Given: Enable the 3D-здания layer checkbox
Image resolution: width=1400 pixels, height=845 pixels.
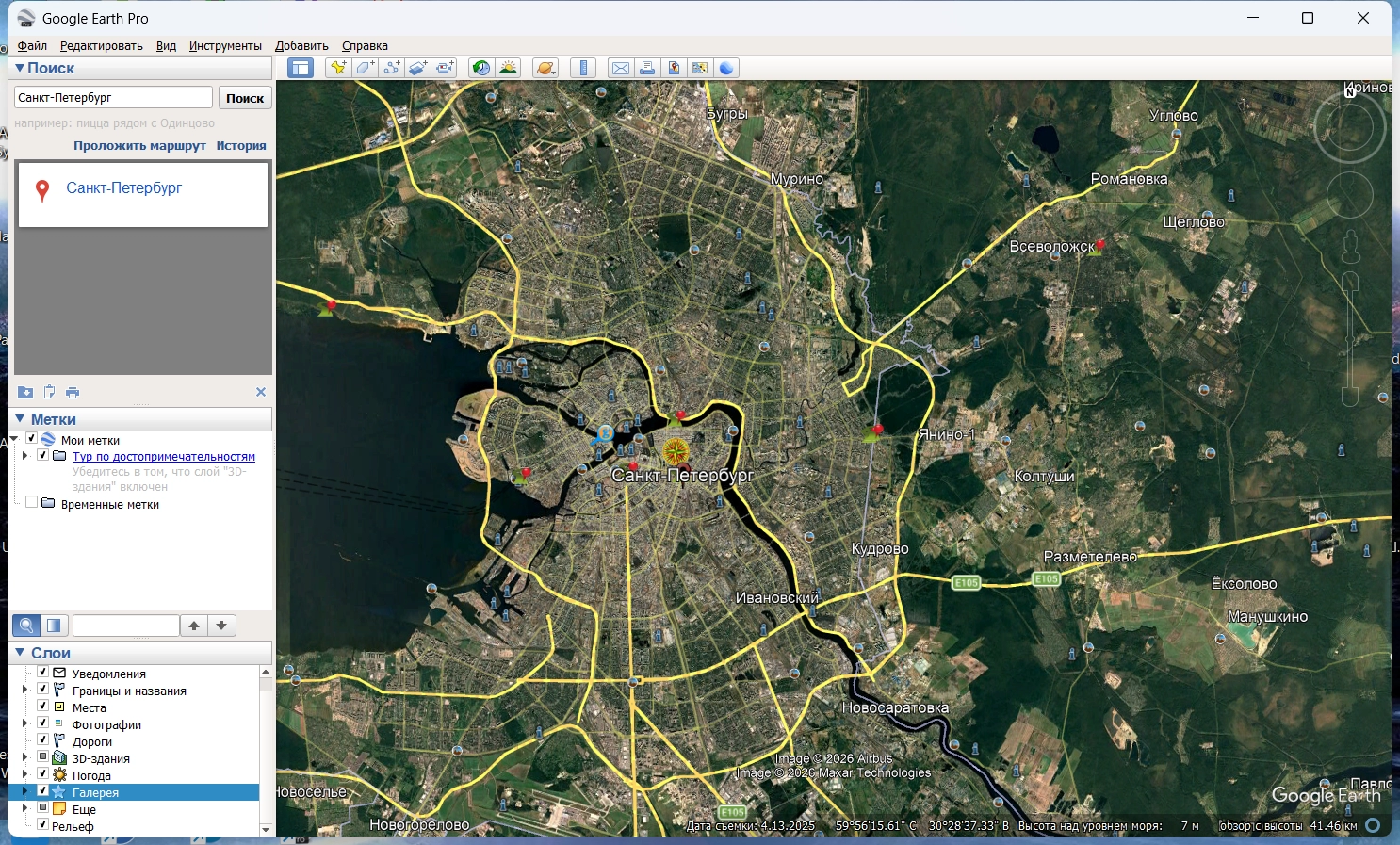Looking at the screenshot, I should tap(42, 757).
